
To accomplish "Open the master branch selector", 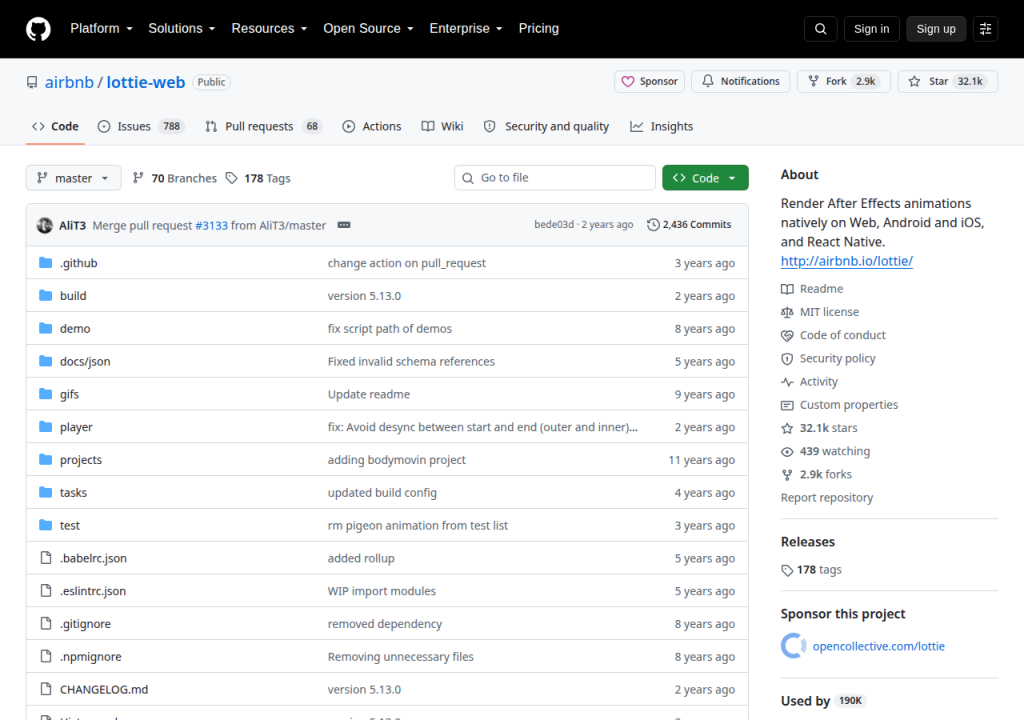I will point(73,178).
